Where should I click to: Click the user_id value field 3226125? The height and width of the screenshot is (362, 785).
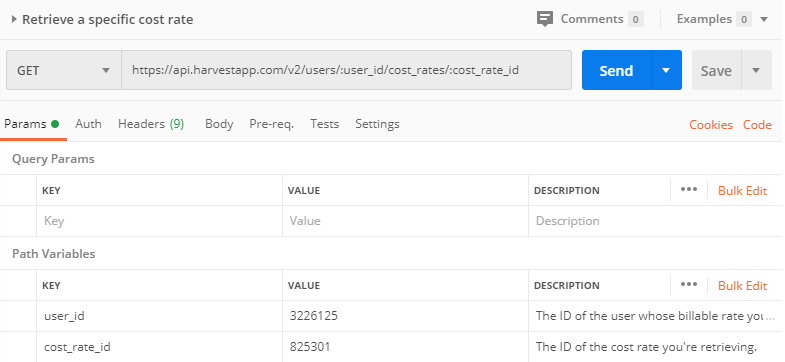[x=406, y=316]
